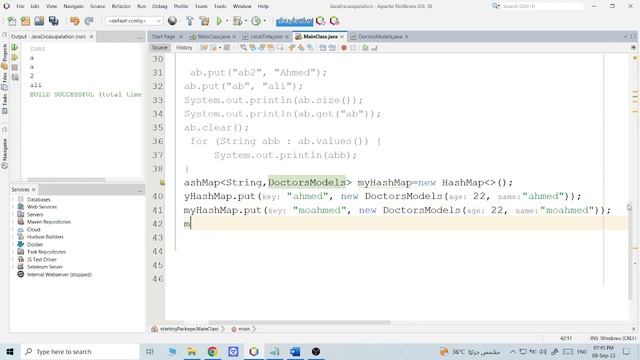This screenshot has height=360, width=640.
Task: Click the Find Selection magnifier in the editor toolbar
Action: (243, 48)
